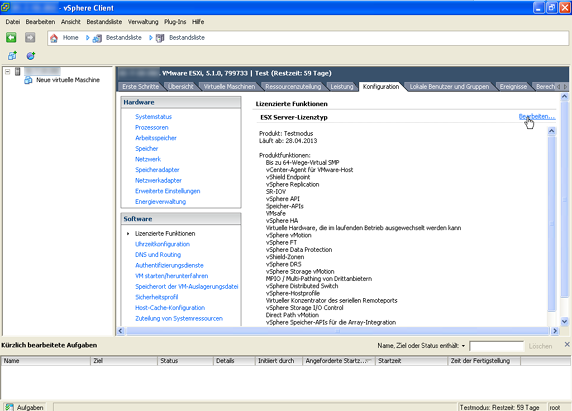The height and width of the screenshot is (411, 572).
Task: Select Lizenzierte Funktionen in Software list
Action: (x=165, y=233)
